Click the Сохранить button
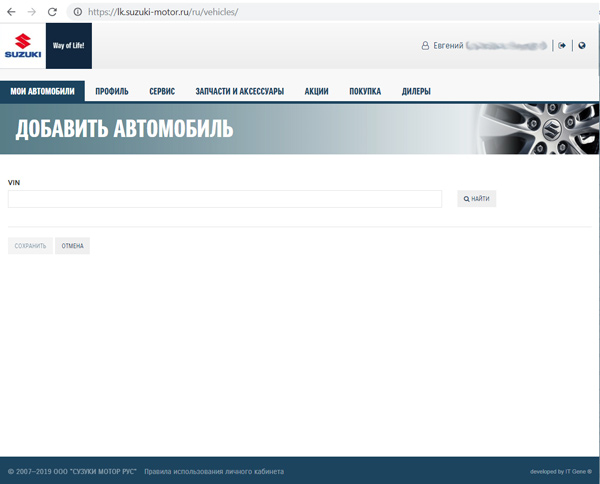Viewport: 600px width, 484px height. coord(30,245)
